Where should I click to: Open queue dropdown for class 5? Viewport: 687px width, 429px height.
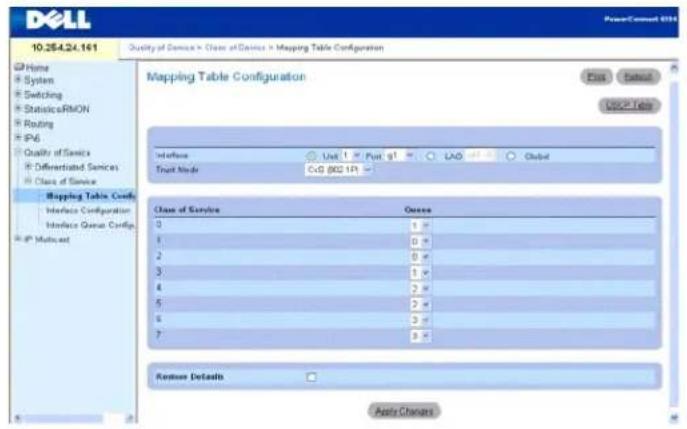tap(420, 304)
